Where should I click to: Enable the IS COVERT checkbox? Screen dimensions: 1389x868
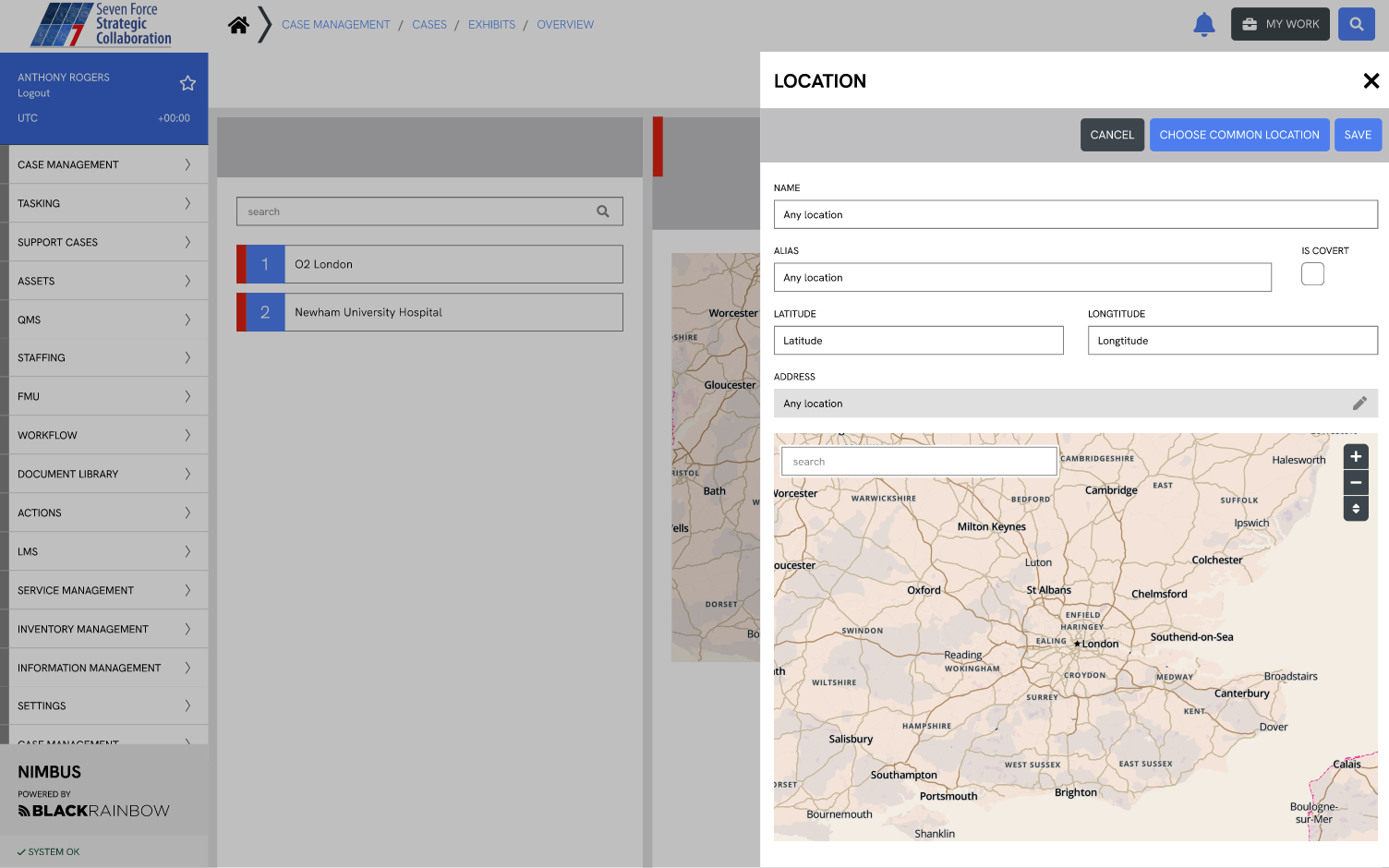click(x=1312, y=273)
